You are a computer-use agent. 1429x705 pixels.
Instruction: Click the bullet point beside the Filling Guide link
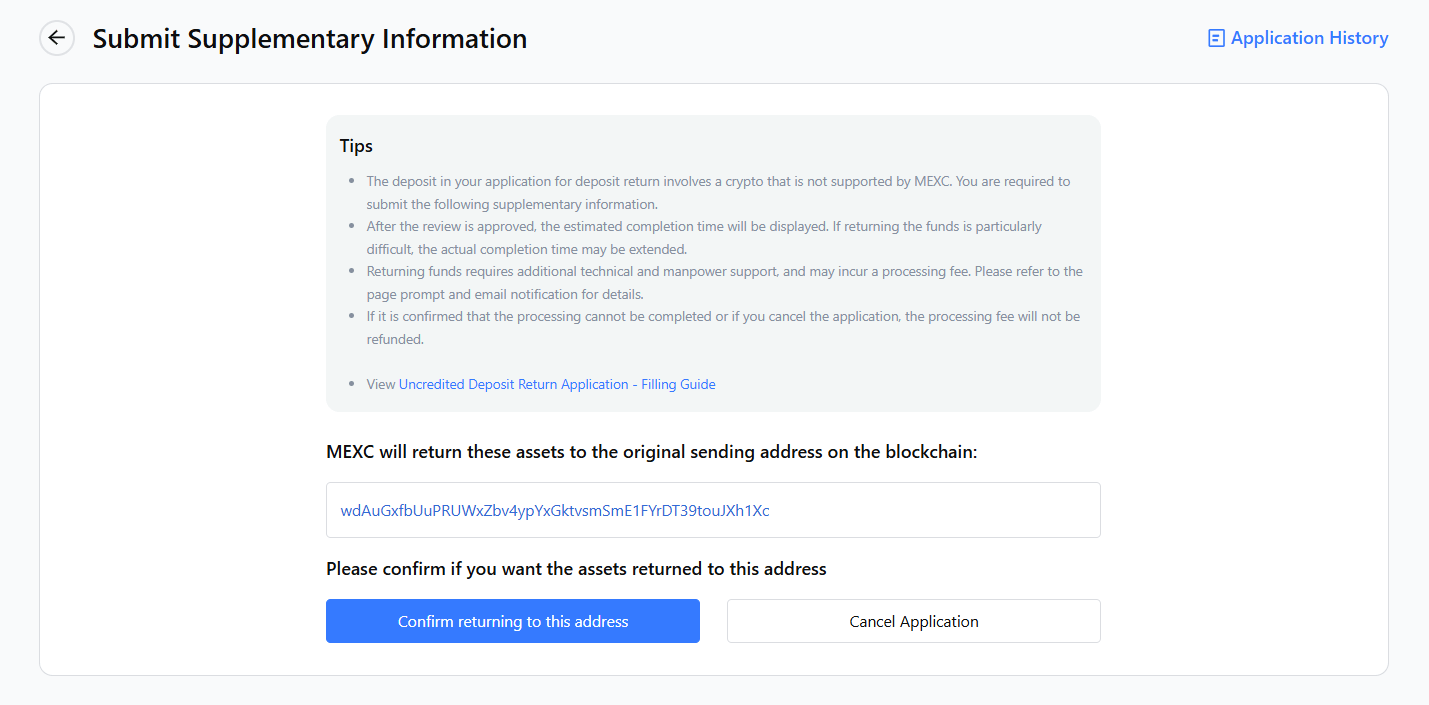click(x=351, y=384)
